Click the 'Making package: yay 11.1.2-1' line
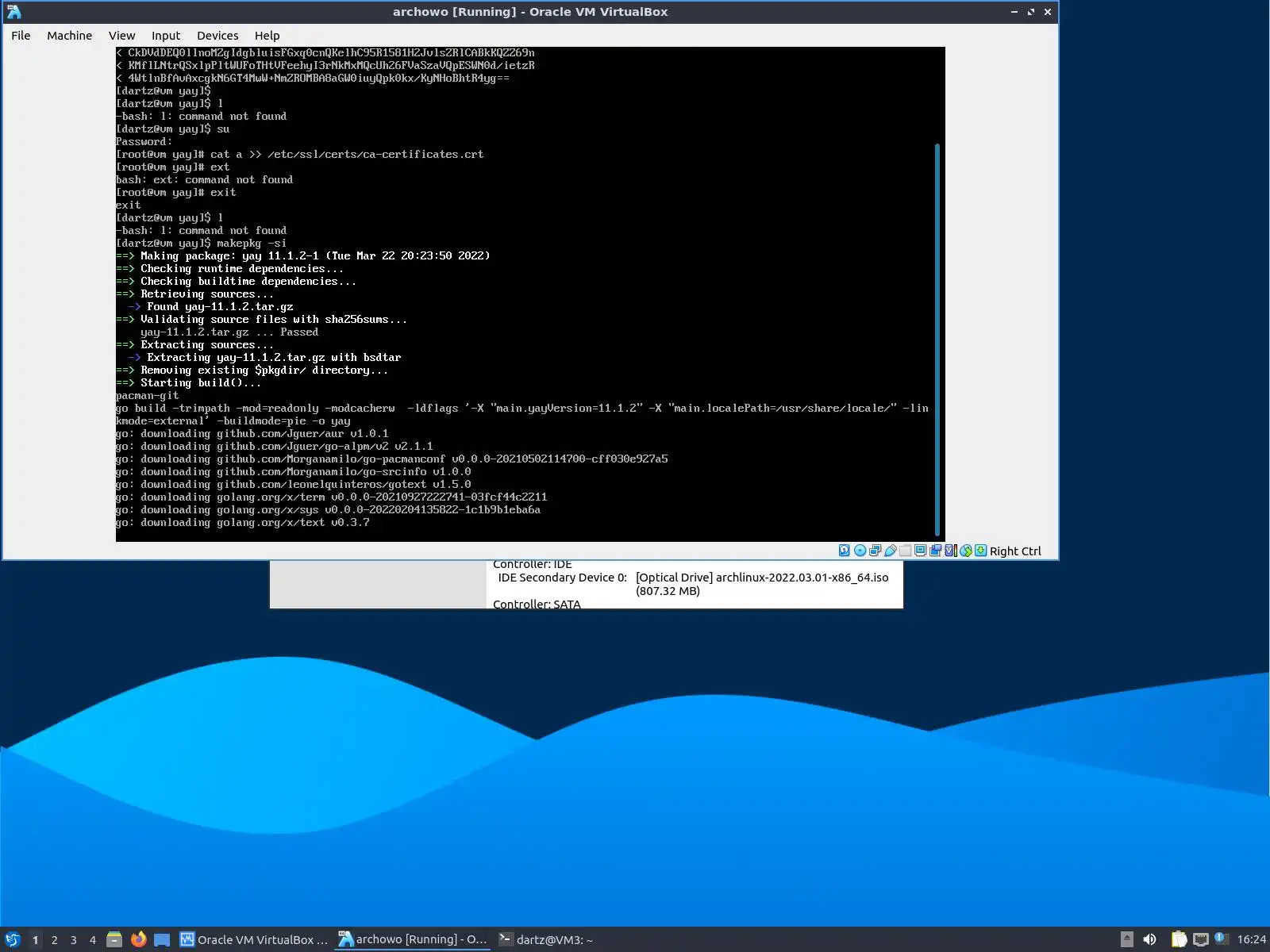Screen dimensions: 1270x952 click(x=302, y=256)
